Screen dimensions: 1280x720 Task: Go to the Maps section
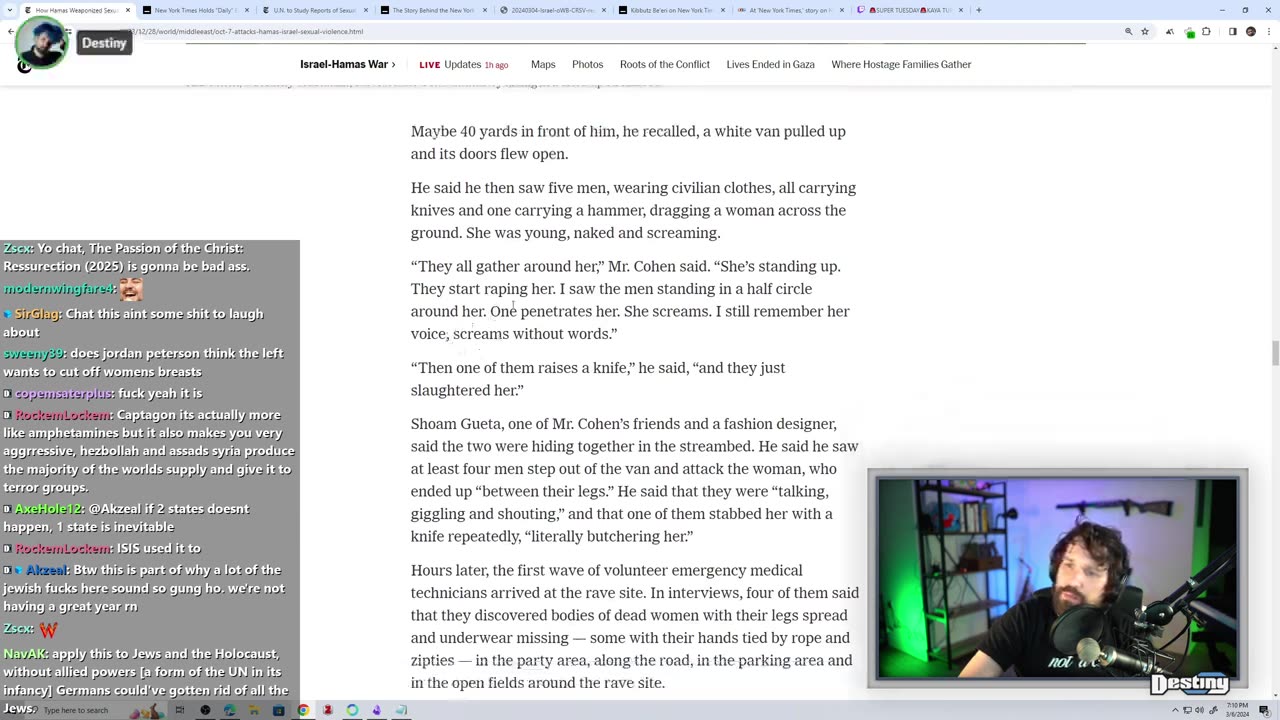[543, 64]
